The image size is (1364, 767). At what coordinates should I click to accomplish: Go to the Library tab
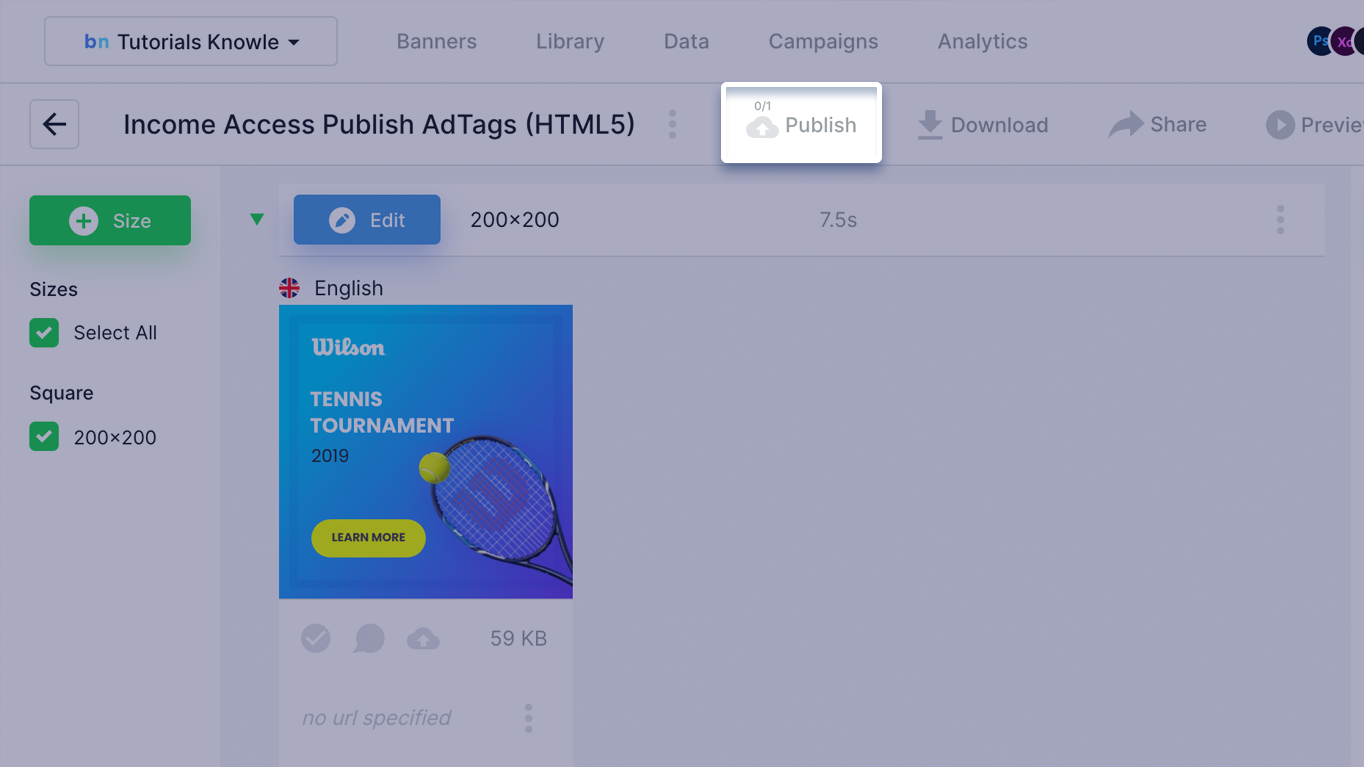[570, 41]
